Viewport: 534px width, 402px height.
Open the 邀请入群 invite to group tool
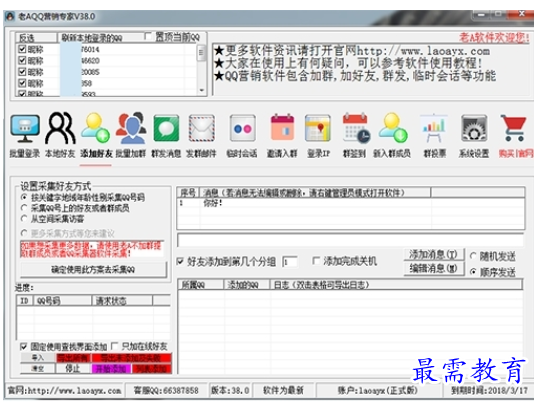pos(282,135)
